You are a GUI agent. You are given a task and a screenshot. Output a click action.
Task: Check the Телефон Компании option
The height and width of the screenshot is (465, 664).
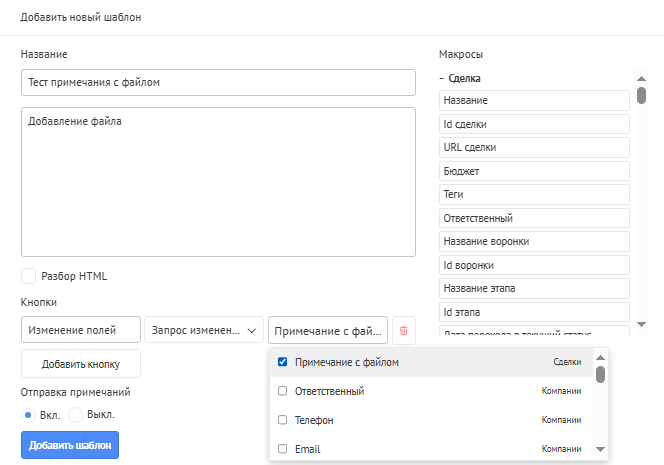click(282, 420)
